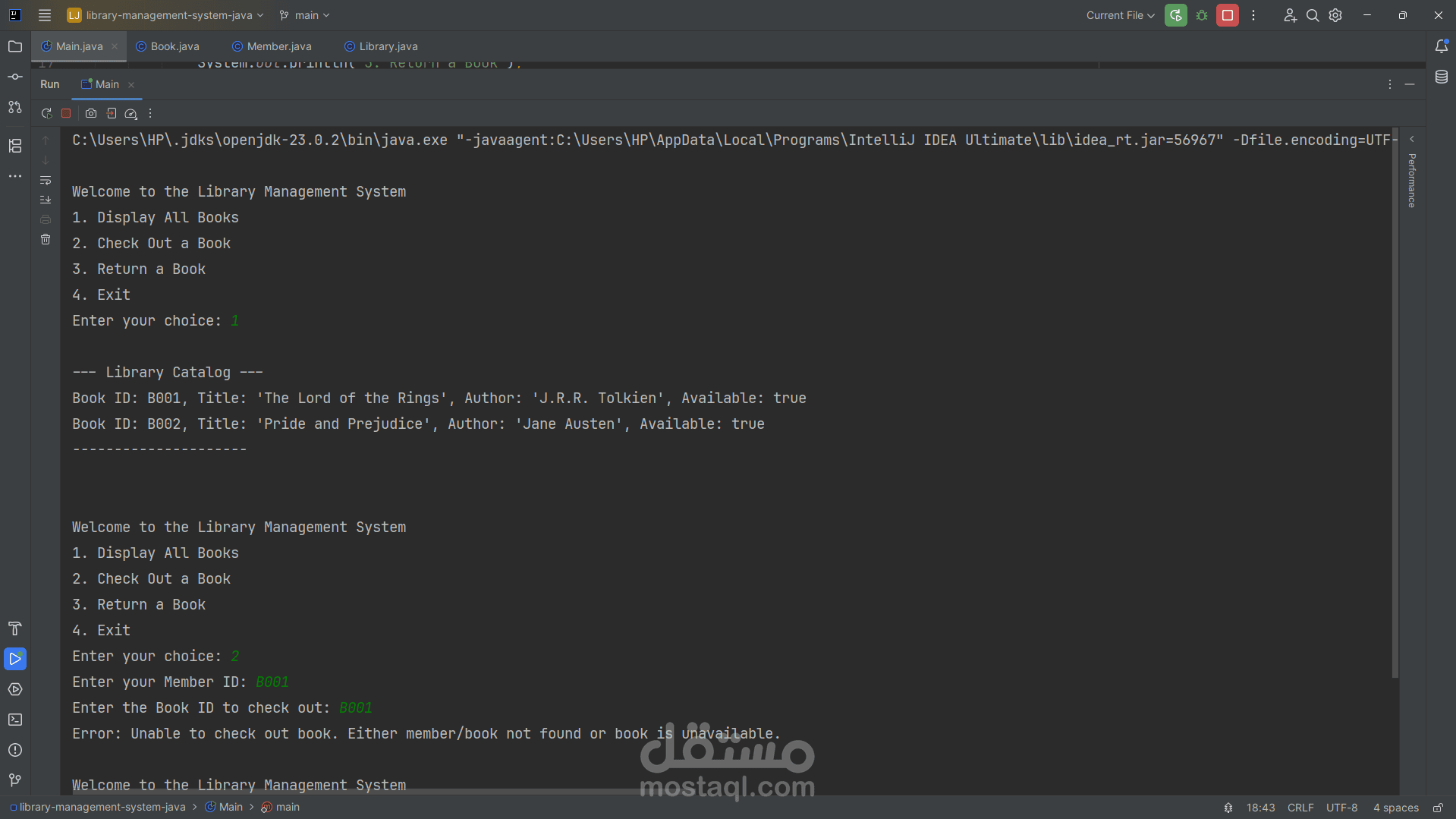Open More Actions next to the Stop button
The image size is (1456, 819).
coord(1253,15)
